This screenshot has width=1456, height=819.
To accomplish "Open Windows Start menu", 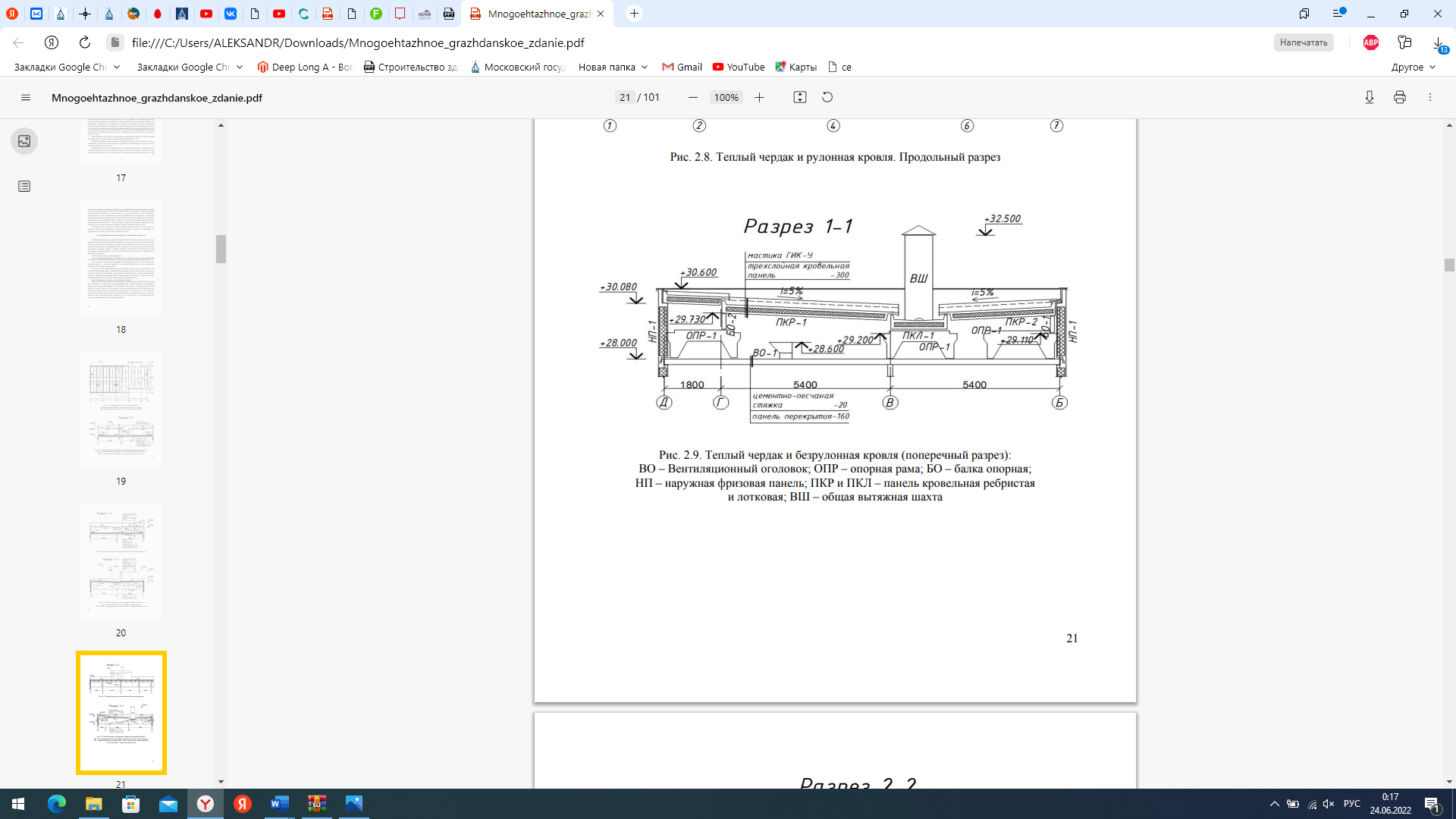I will point(18,804).
